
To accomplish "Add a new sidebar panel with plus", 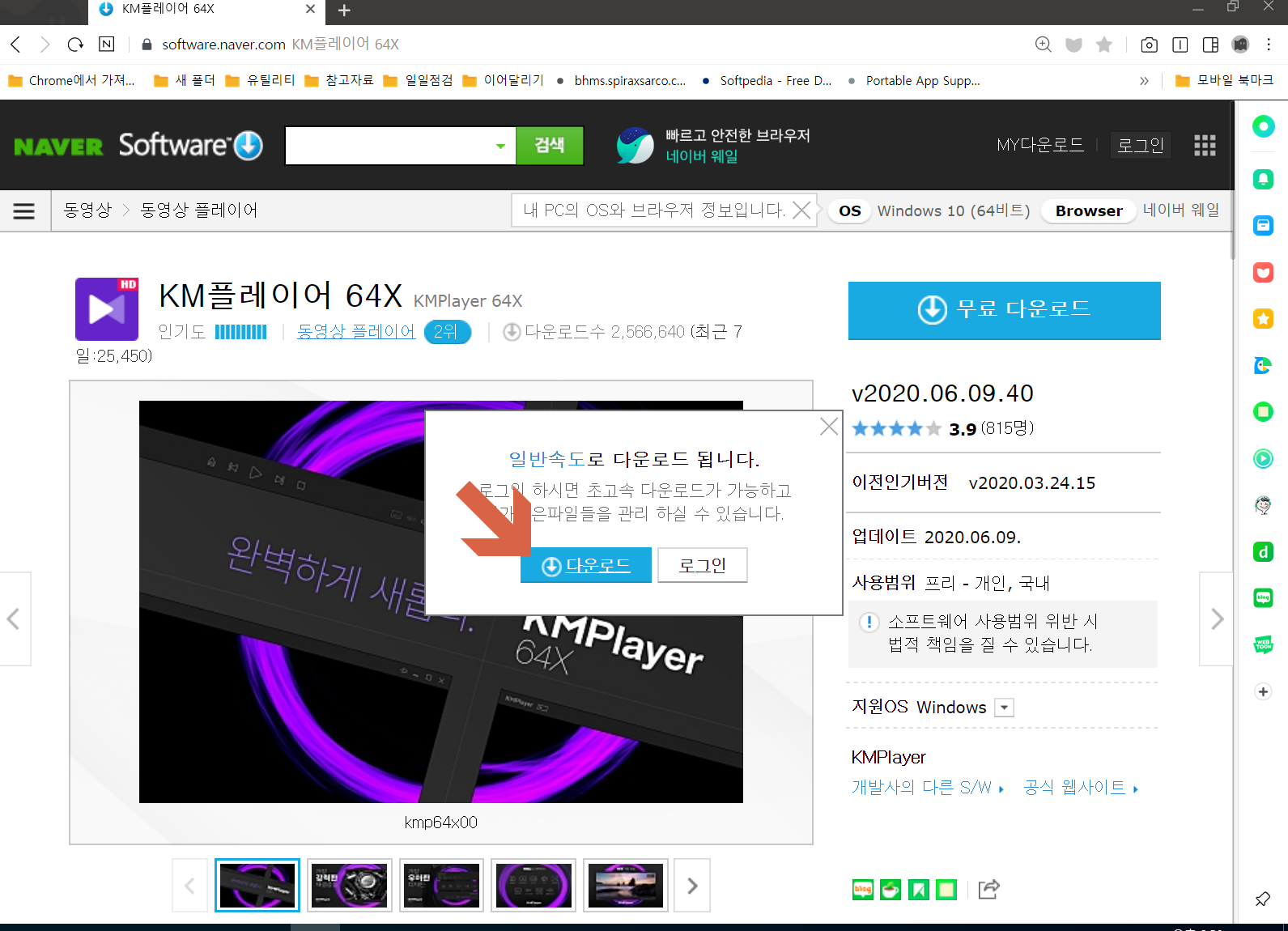I will click(1263, 691).
